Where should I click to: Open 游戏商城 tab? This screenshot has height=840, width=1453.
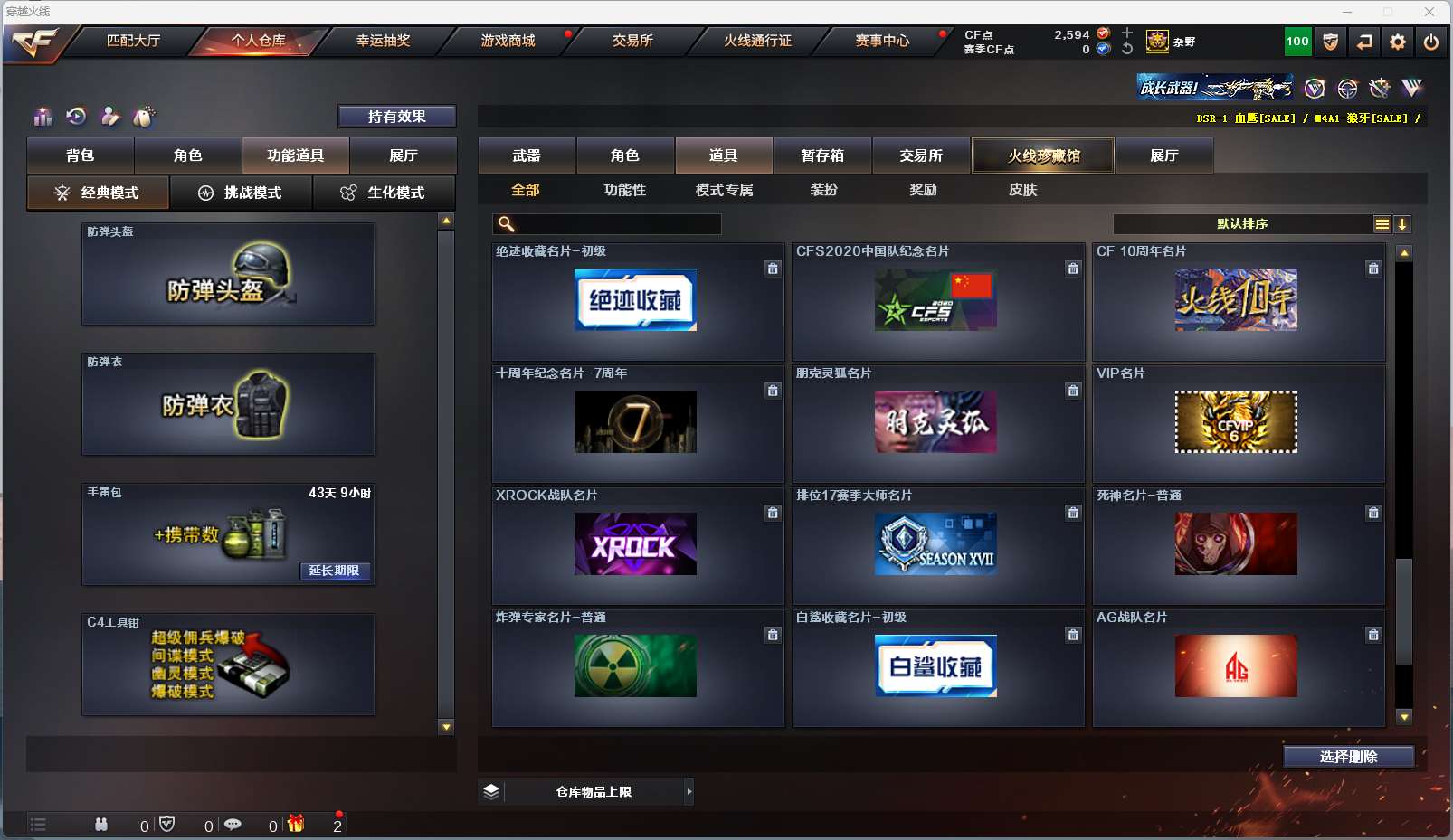point(508,41)
